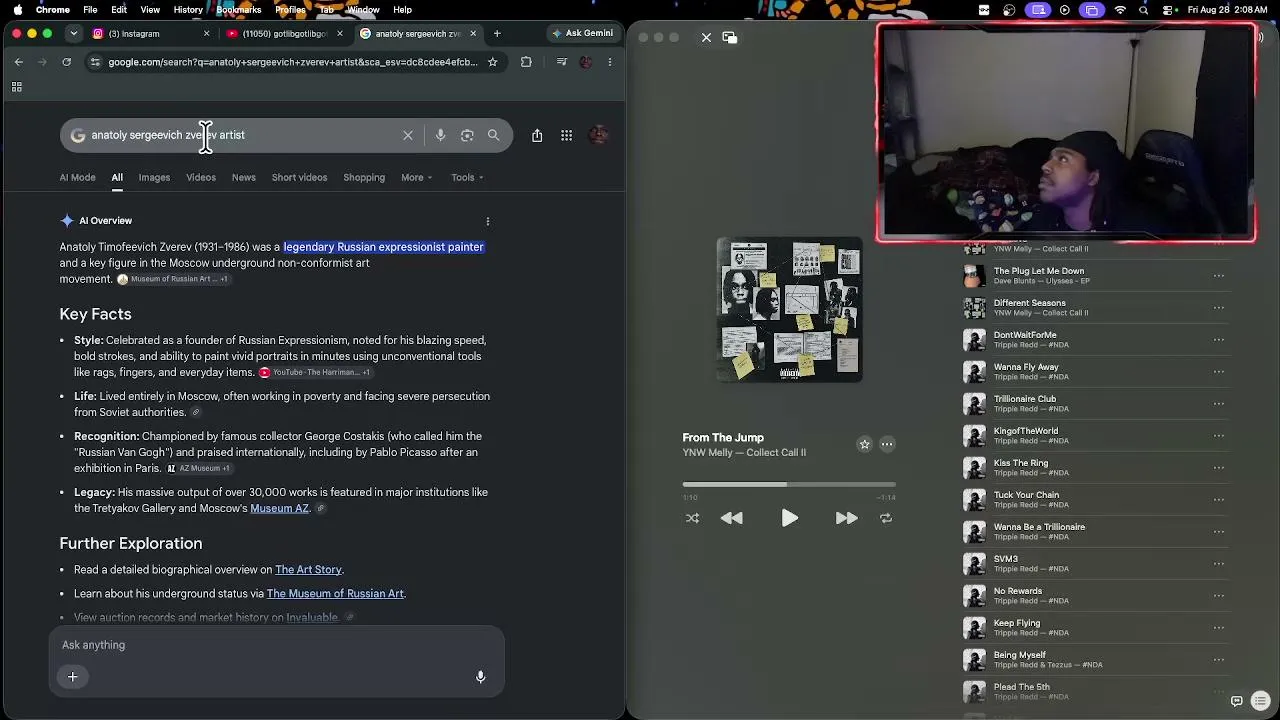Start voice search with the search-bar microphone
The image size is (1280, 720).
pyautogui.click(x=440, y=135)
